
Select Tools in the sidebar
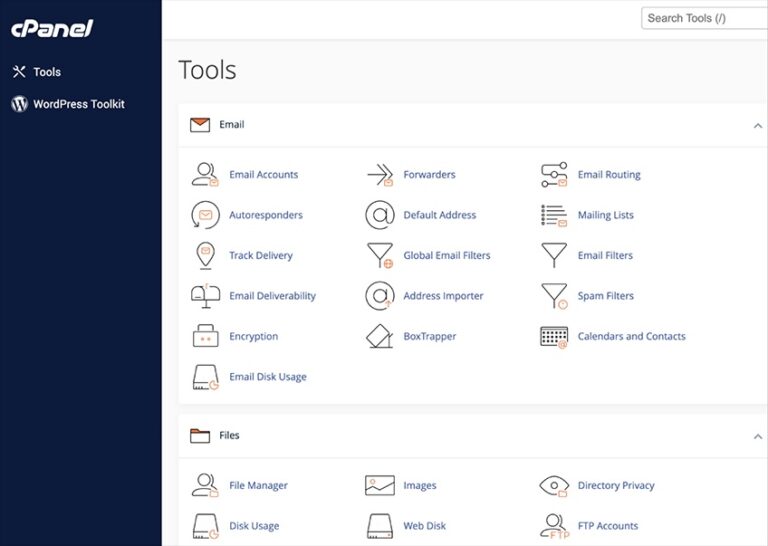tap(47, 72)
